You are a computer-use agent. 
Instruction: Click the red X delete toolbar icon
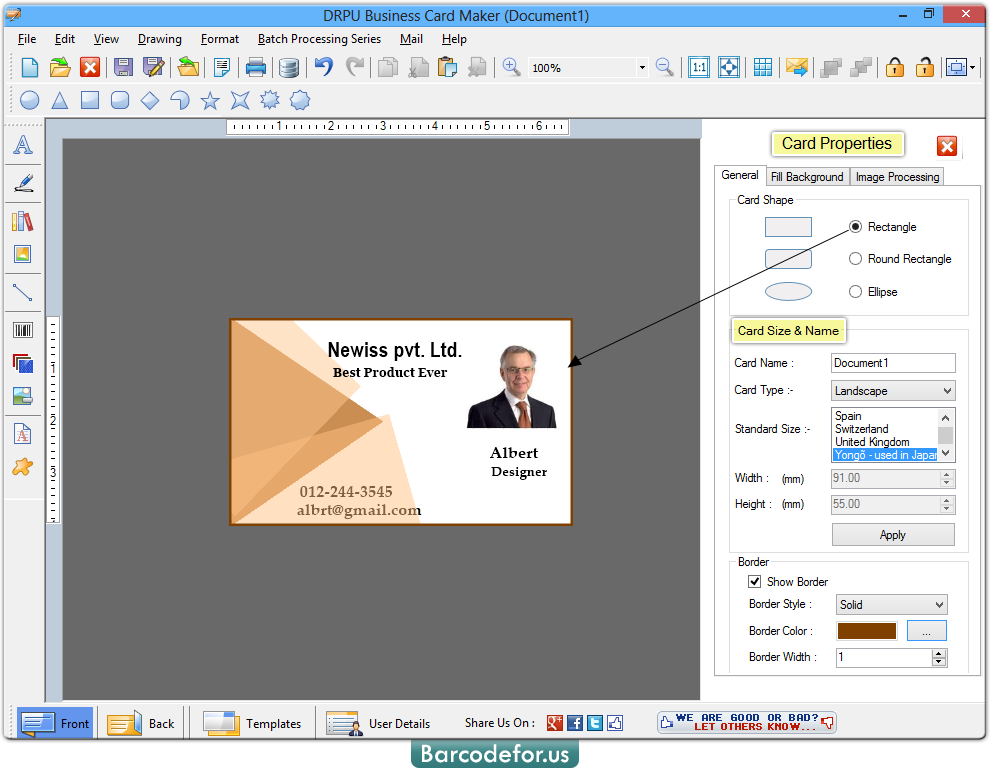pos(90,67)
